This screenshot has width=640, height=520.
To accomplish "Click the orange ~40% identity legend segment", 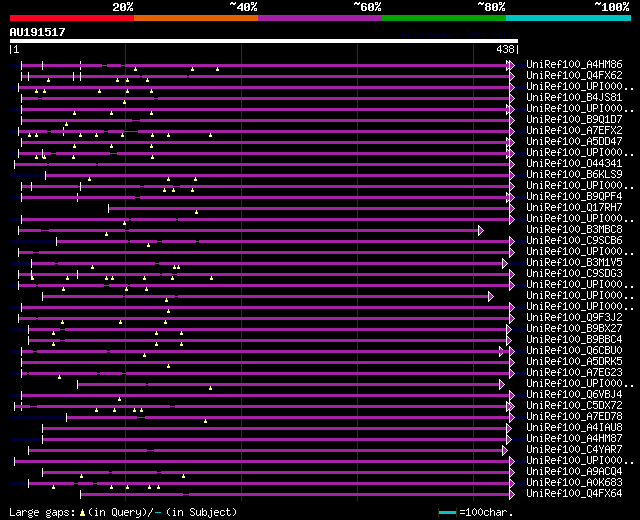I will click(x=196, y=18).
